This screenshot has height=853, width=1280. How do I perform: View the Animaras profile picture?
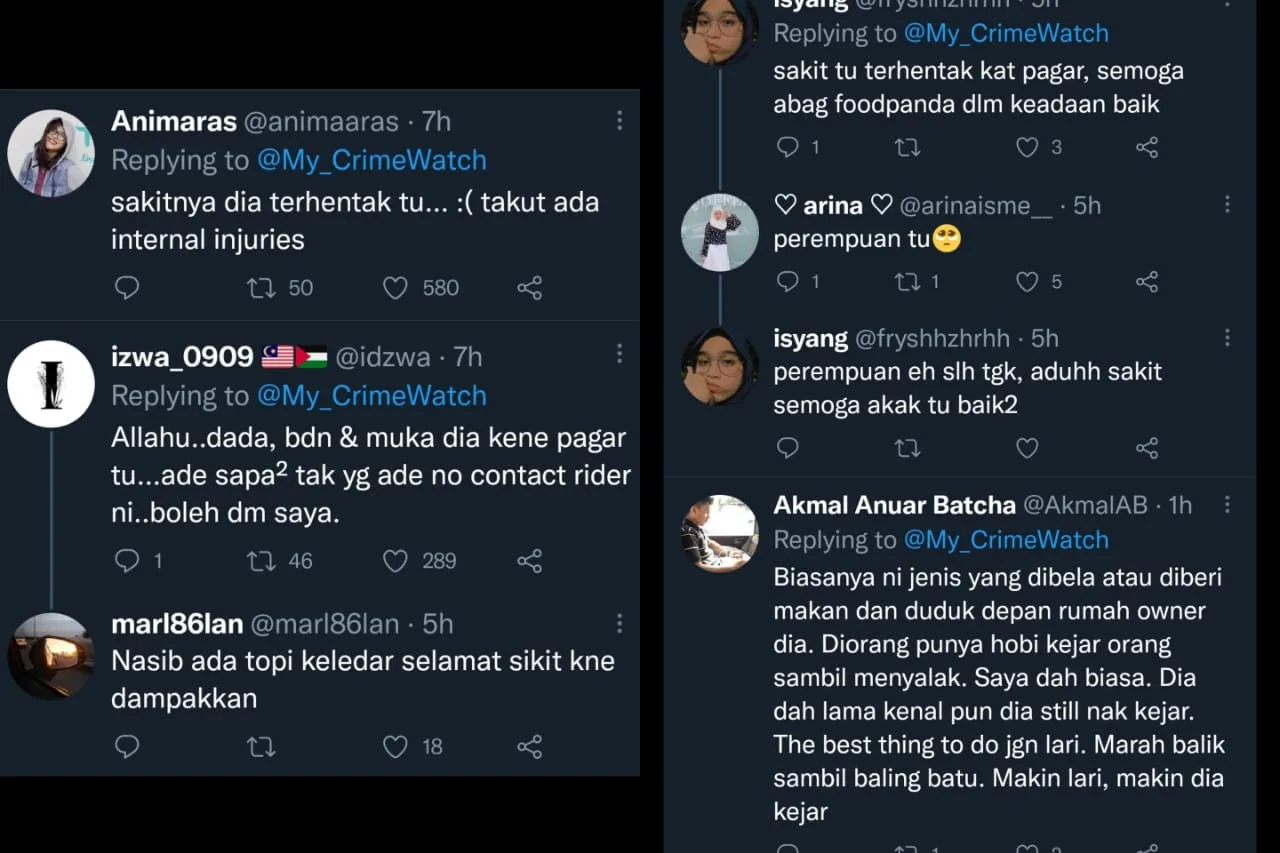point(50,153)
